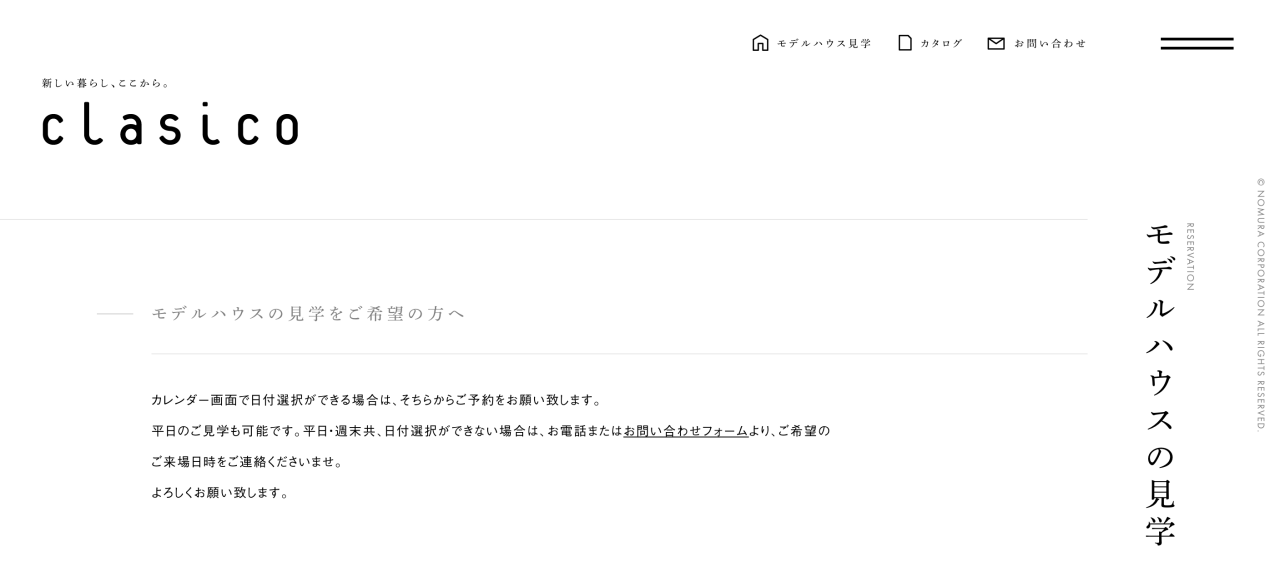1280x586 pixels.
Task: Follow the お問い合わせフォーム inline link
Action: pyautogui.click(x=686, y=431)
